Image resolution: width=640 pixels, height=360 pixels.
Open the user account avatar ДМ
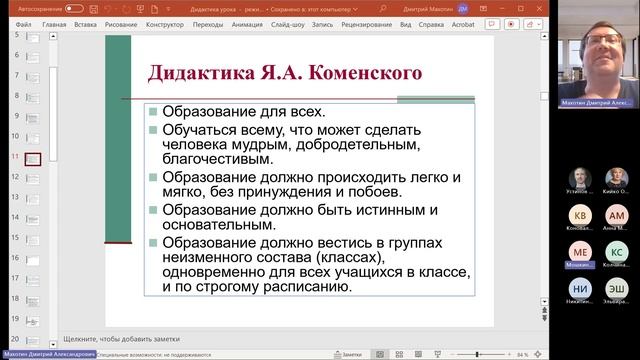(463, 9)
